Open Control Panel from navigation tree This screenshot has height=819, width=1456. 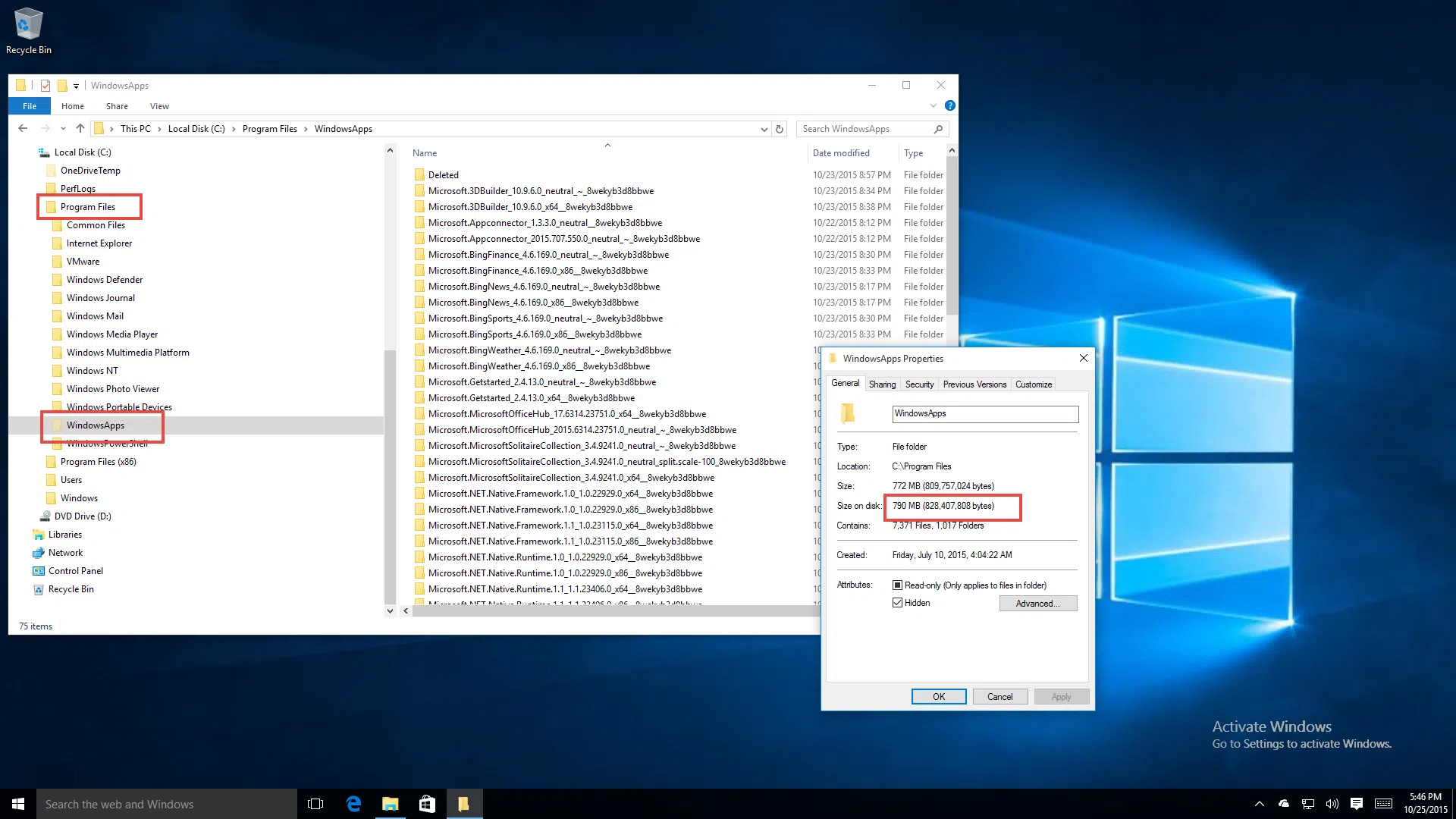(x=76, y=571)
